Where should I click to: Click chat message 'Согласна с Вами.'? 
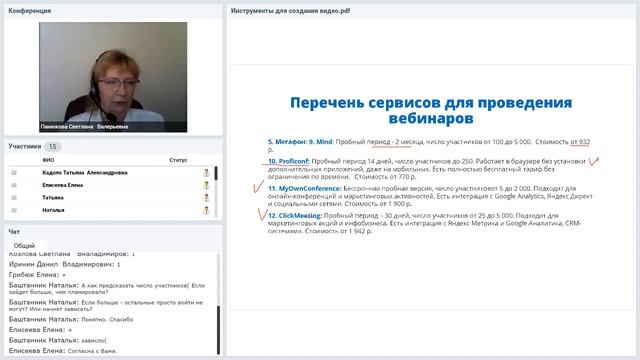63,351
